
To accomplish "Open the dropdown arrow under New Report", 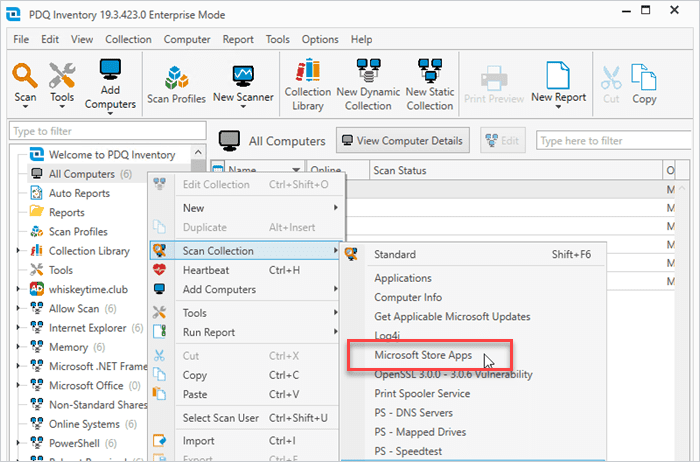I will tap(558, 107).
